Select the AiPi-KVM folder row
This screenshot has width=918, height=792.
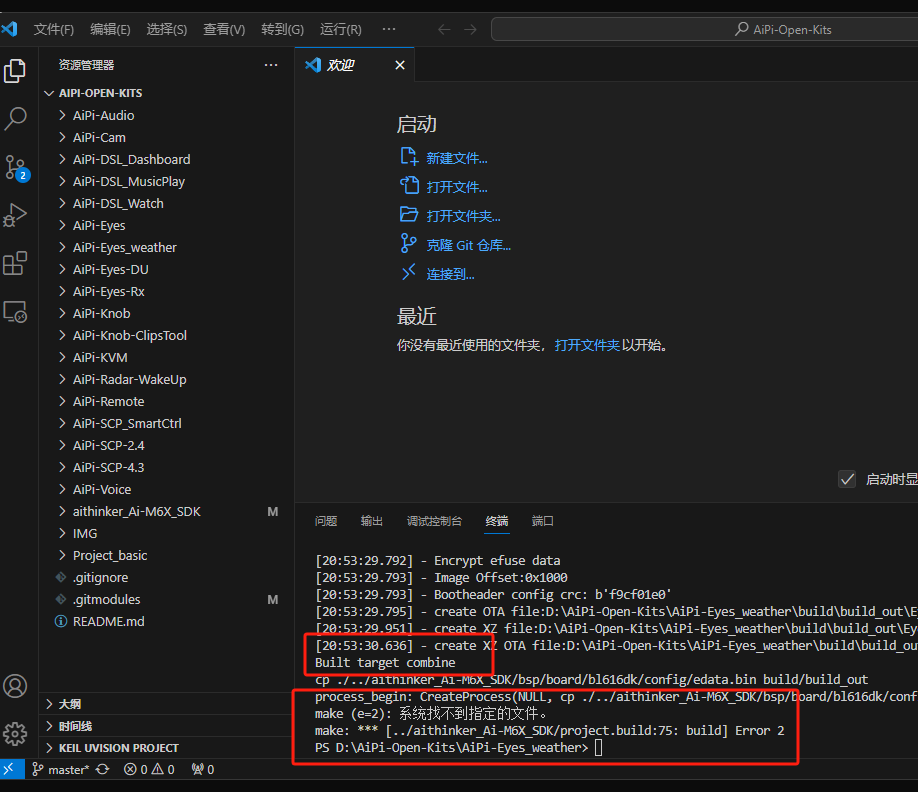click(x=166, y=358)
